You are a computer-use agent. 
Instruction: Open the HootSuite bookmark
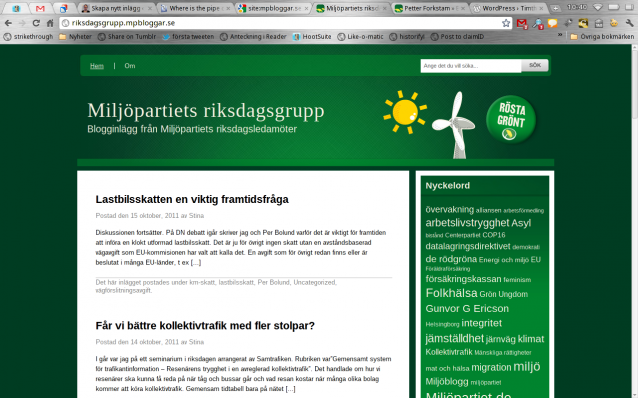click(312, 37)
